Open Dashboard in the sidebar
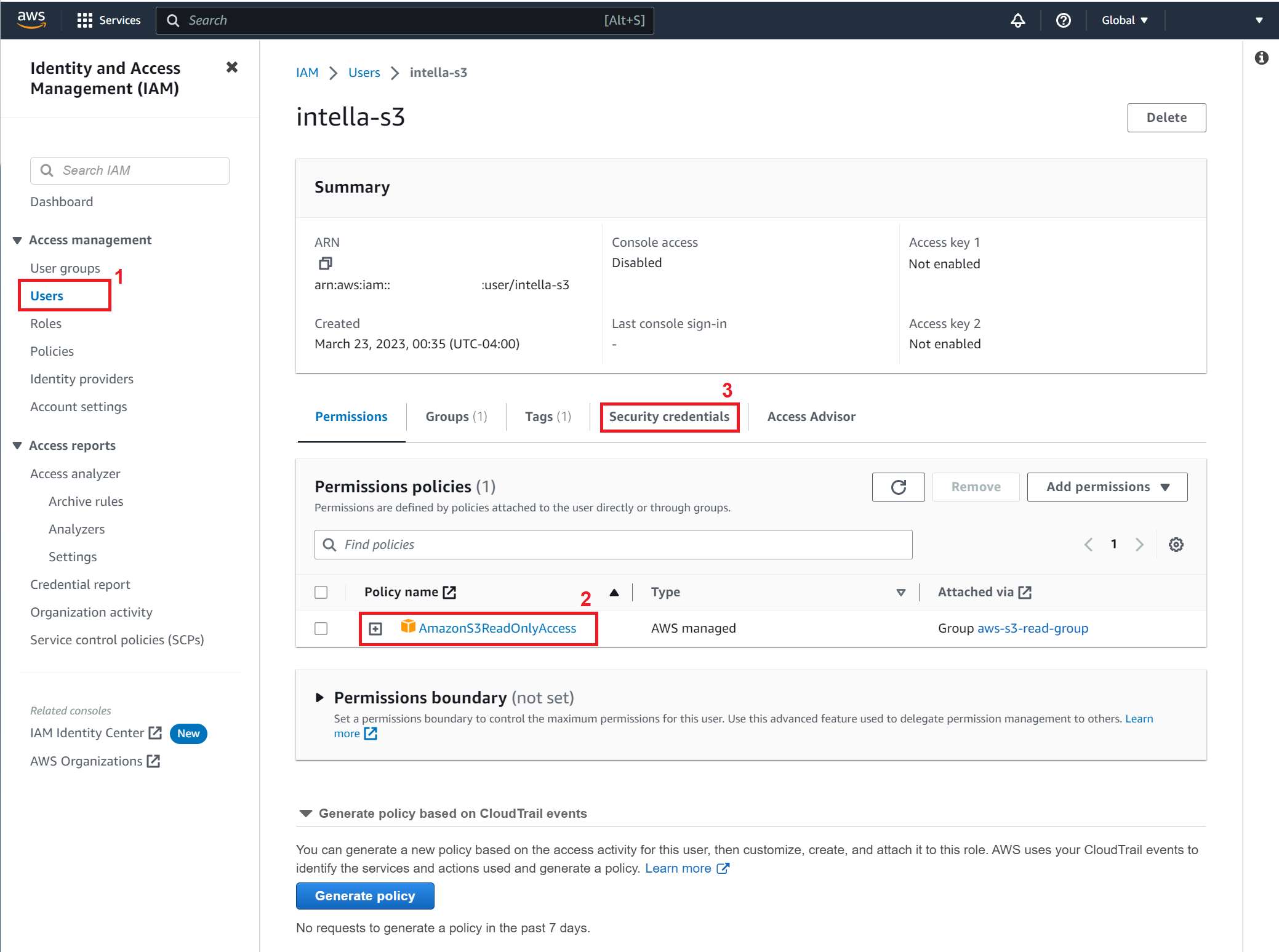The width and height of the screenshot is (1279, 952). coord(62,202)
